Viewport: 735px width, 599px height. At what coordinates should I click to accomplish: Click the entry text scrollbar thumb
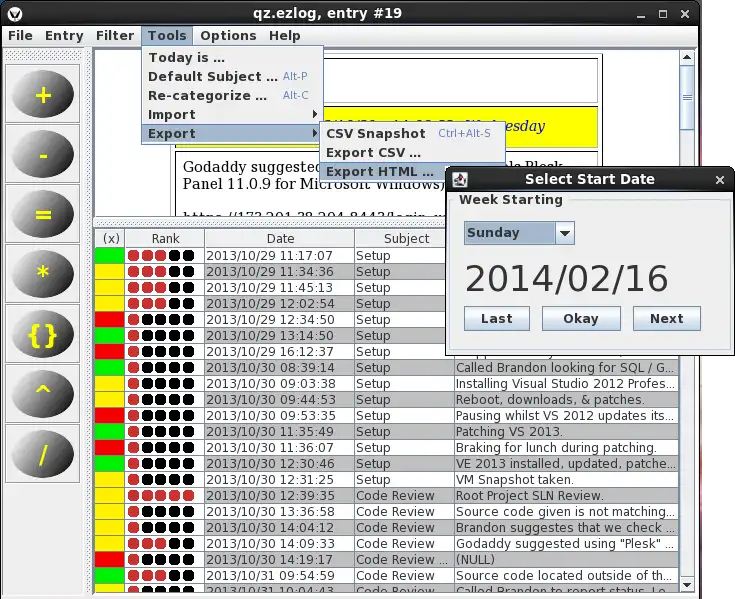click(x=687, y=97)
